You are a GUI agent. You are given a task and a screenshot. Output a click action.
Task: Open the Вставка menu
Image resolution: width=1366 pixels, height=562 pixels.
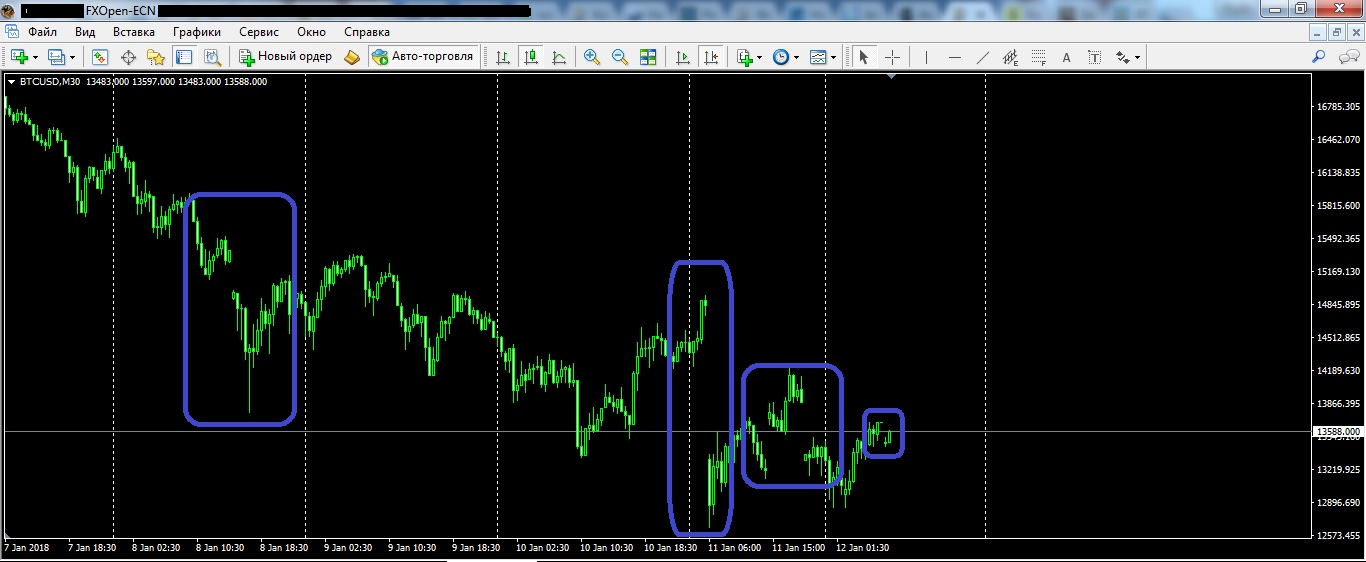(134, 32)
